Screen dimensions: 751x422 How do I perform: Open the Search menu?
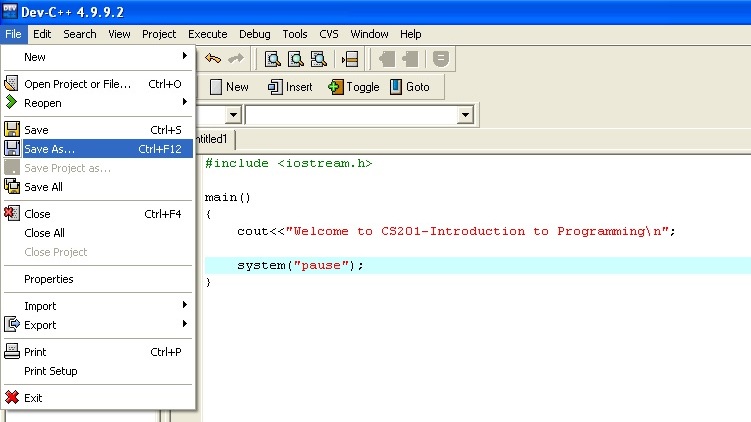click(80, 34)
